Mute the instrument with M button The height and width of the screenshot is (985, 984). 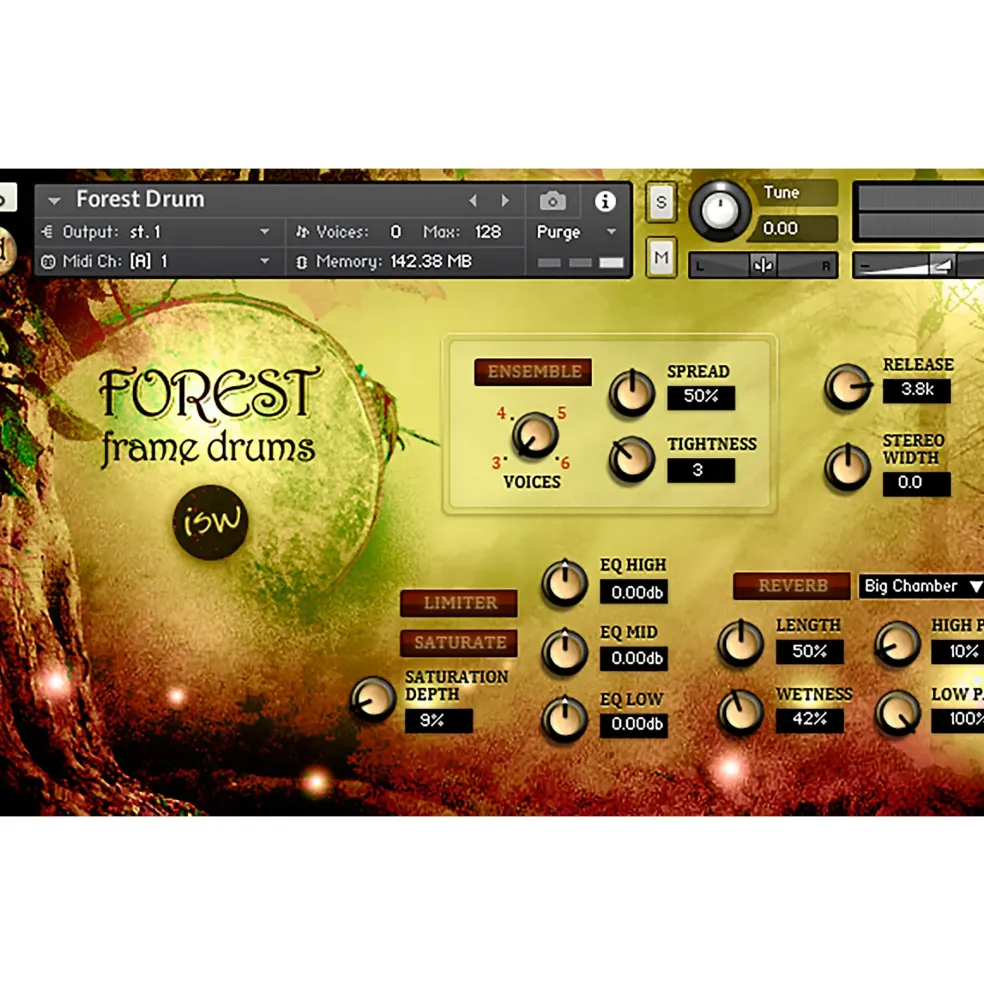click(661, 257)
